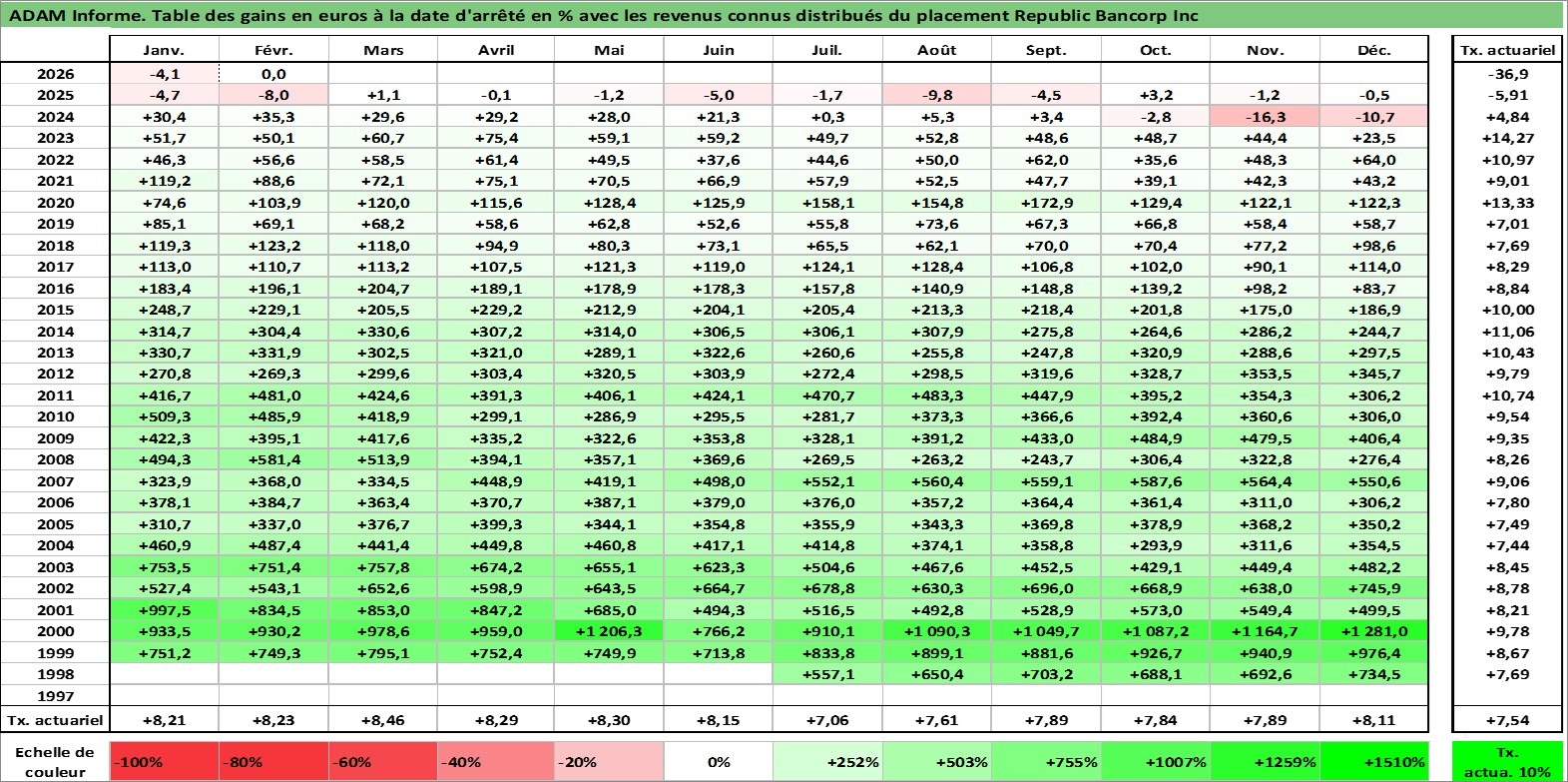This screenshot has width=1568, height=782.
Task: Select the +8,46 rate in the bottom row
Action: [383, 720]
